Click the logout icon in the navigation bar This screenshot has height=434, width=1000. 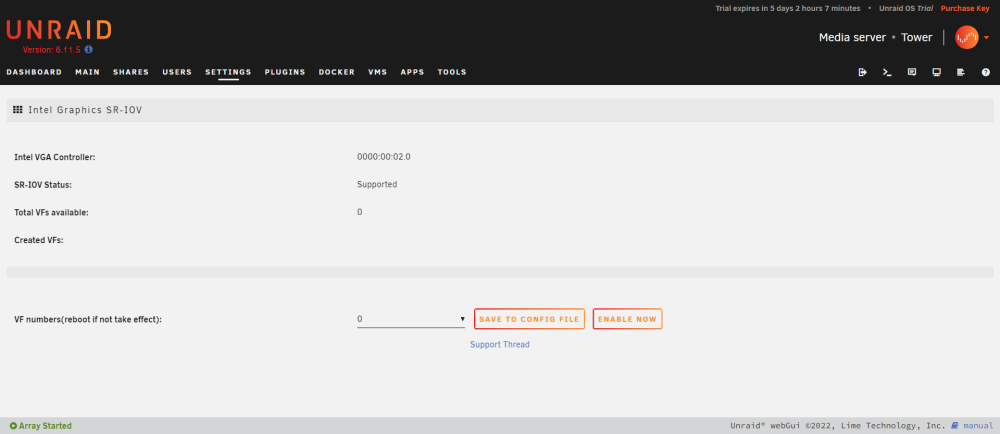[x=862, y=72]
